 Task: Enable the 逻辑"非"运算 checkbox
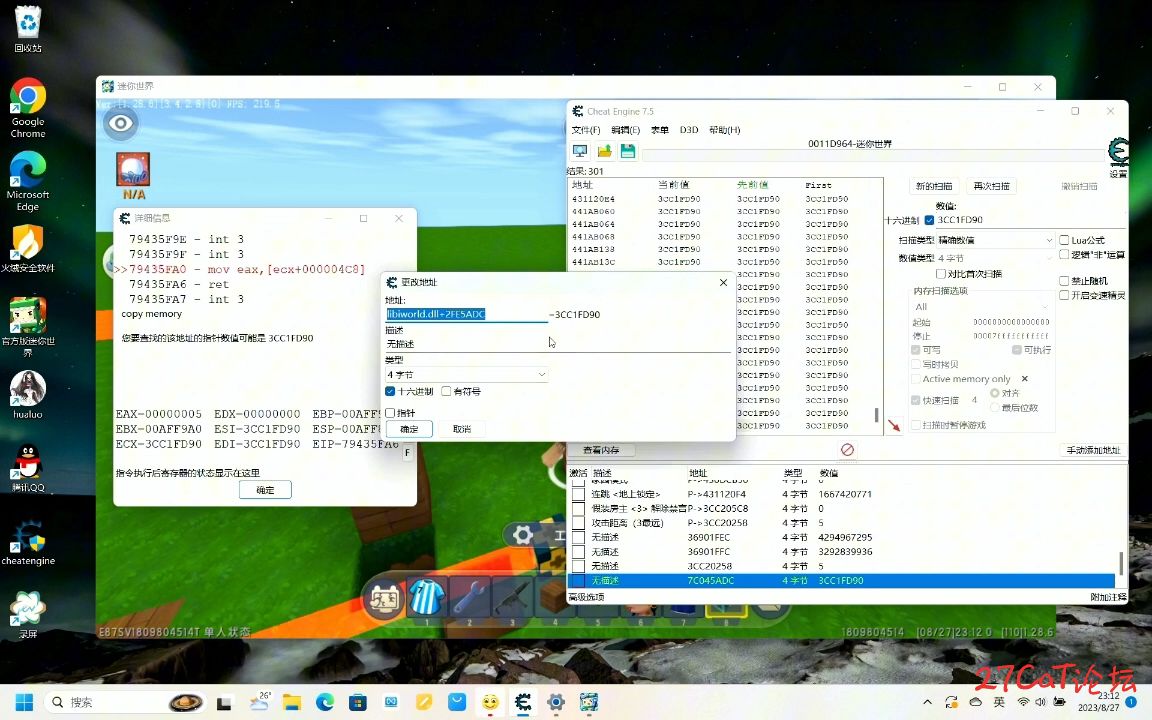coord(1064,254)
